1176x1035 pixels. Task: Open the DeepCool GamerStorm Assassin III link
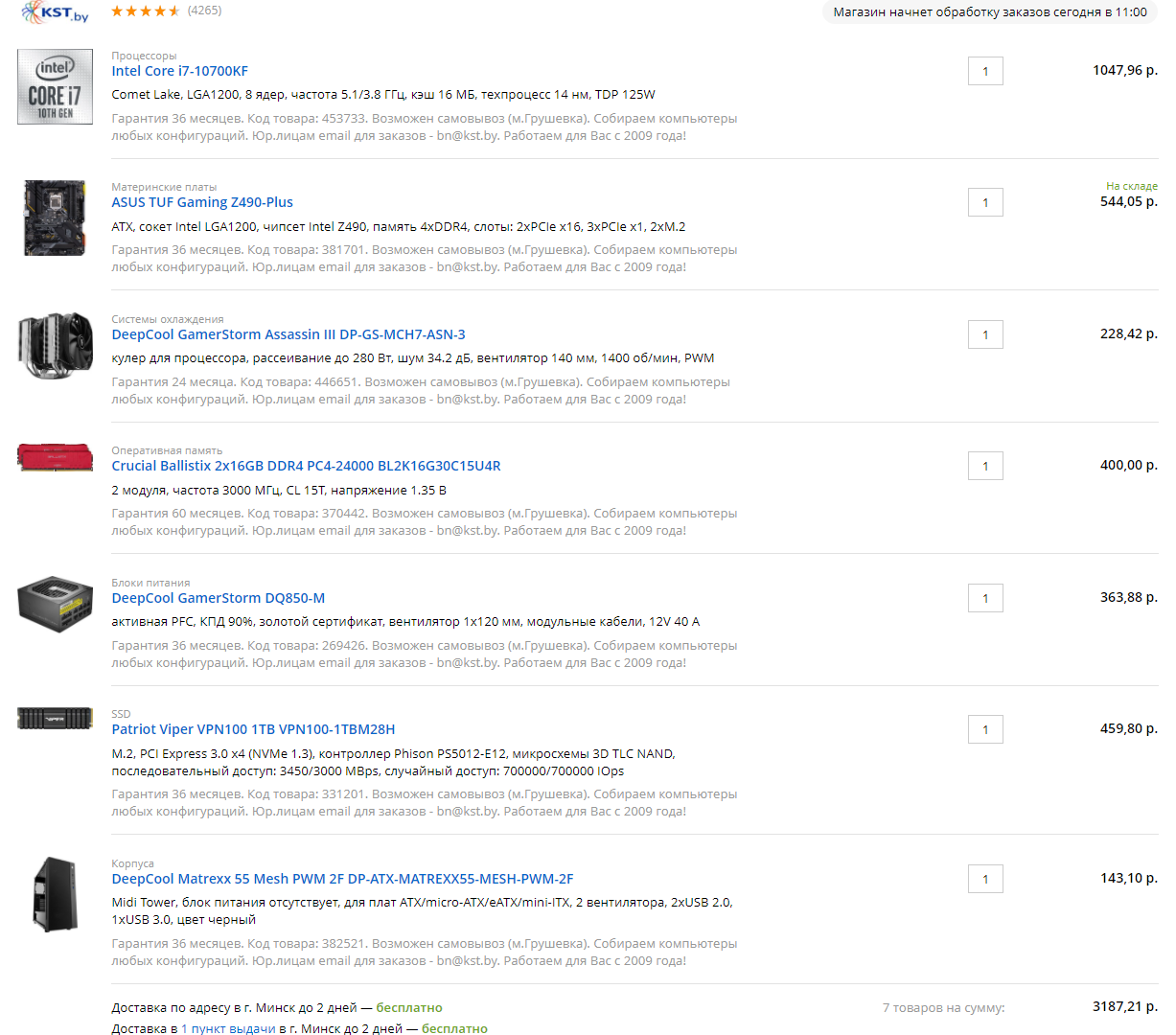[288, 334]
